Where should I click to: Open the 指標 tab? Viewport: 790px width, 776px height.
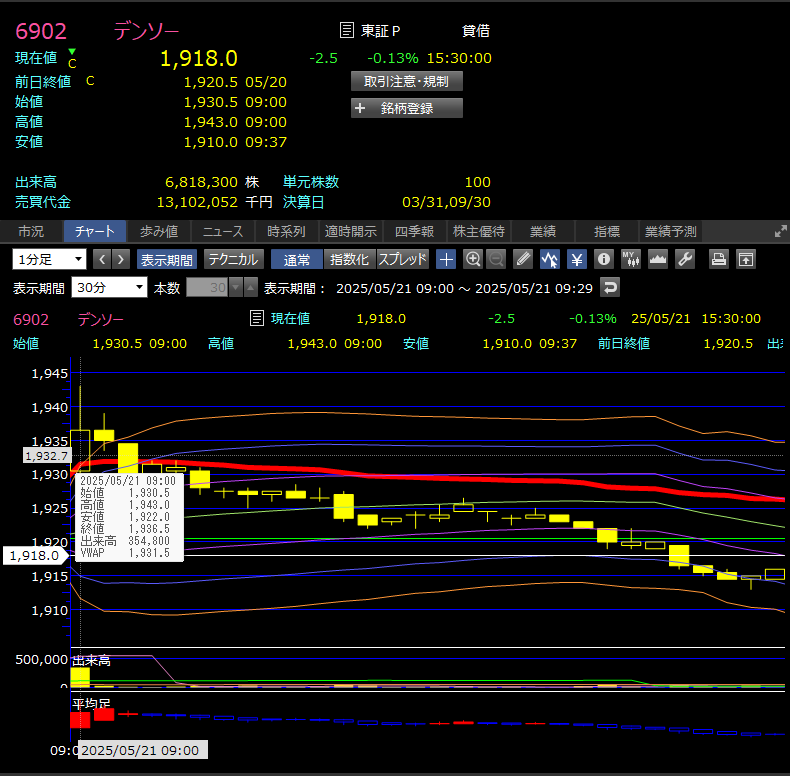click(x=607, y=231)
